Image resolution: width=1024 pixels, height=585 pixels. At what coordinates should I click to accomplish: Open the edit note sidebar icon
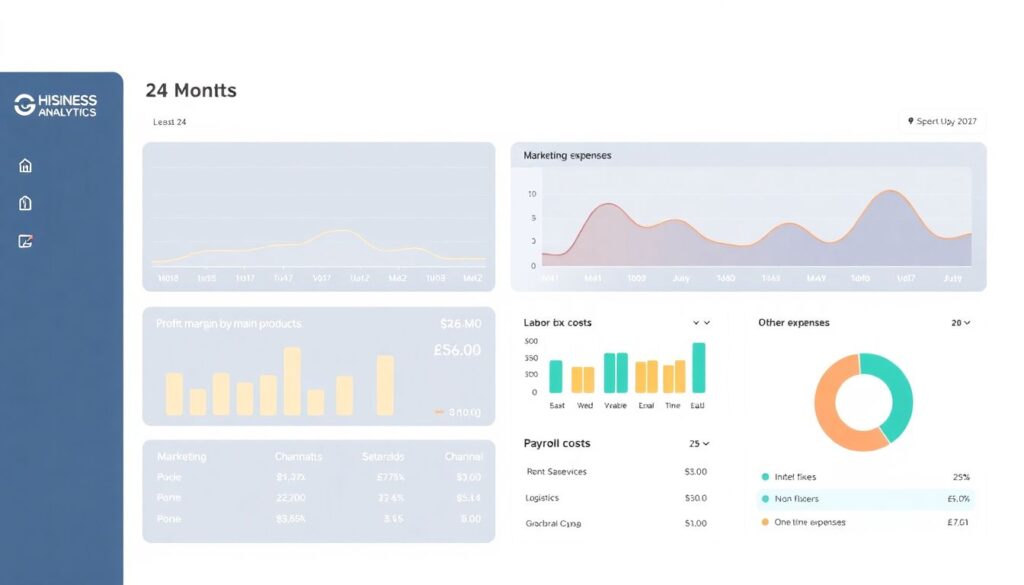(x=26, y=241)
